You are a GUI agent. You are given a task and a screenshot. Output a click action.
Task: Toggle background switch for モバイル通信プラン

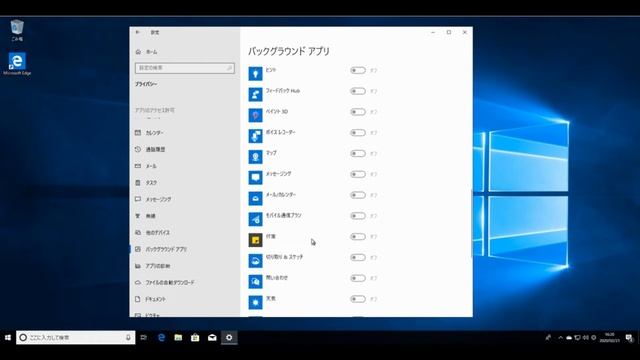click(358, 216)
